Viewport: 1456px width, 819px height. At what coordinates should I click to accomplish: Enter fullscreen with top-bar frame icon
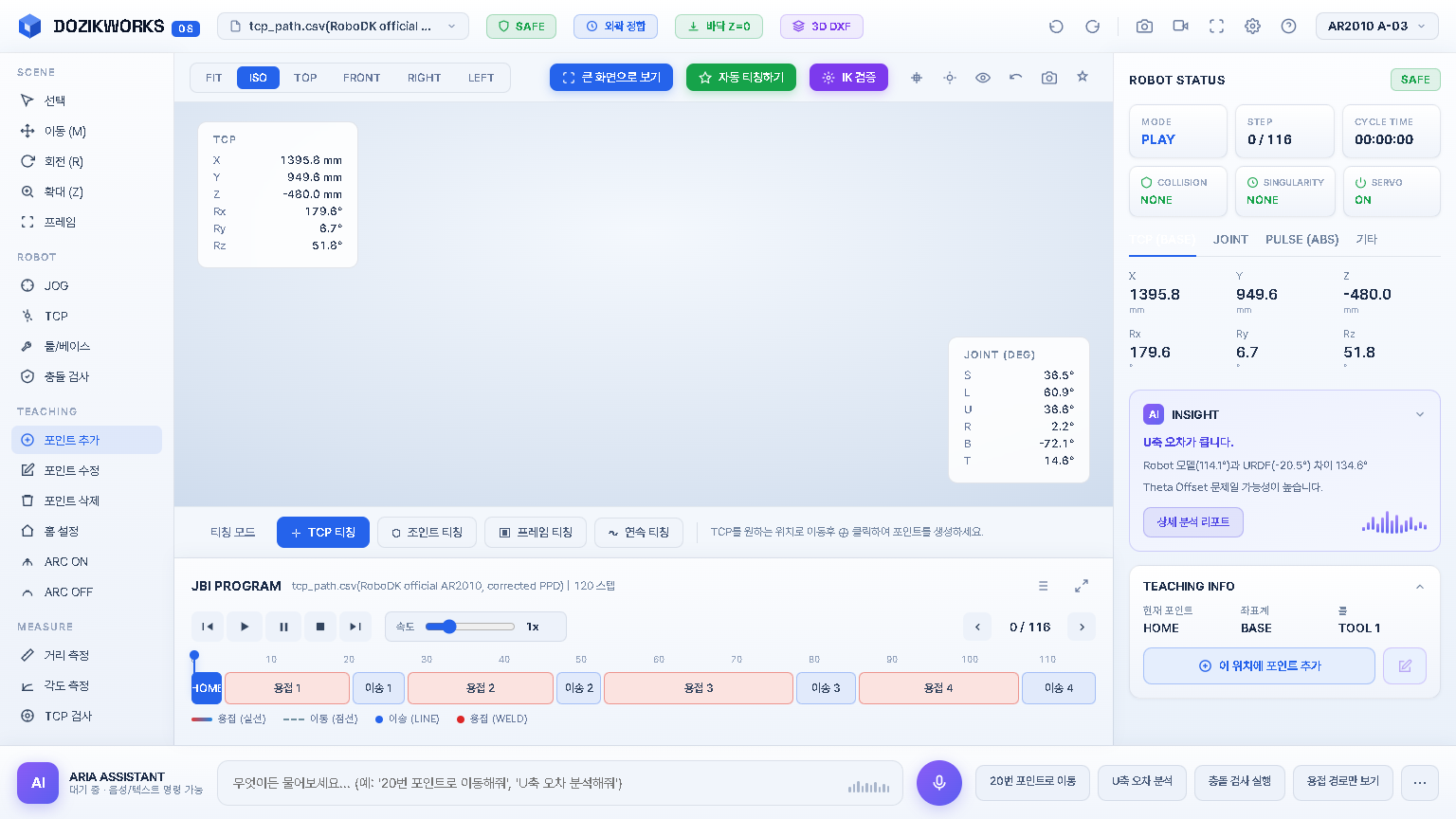1216,27
